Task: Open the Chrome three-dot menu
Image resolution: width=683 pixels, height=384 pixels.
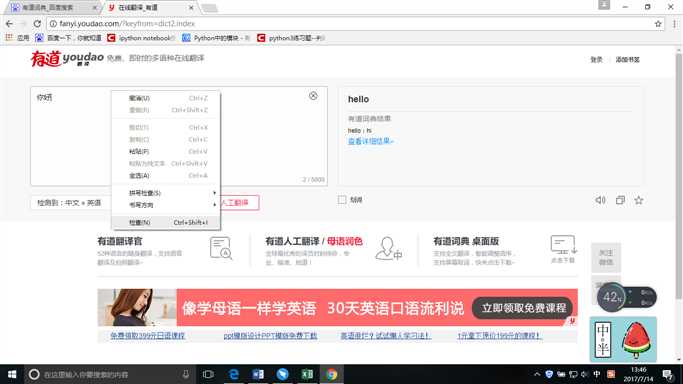Action: pyautogui.click(x=675, y=24)
